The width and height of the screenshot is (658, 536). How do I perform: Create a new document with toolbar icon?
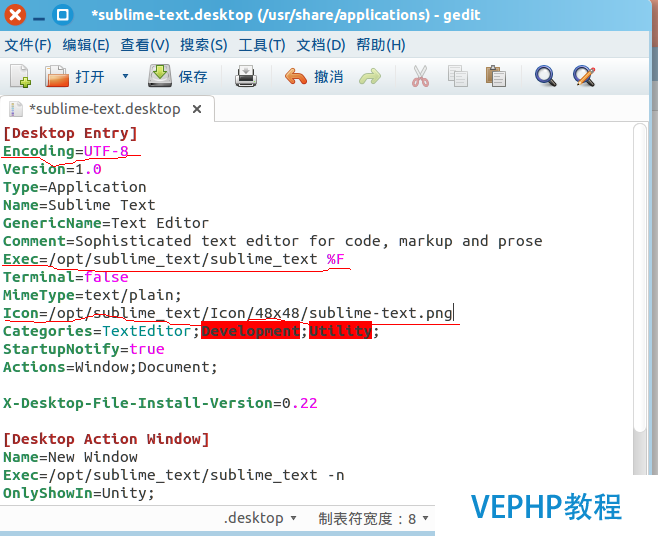coord(20,76)
